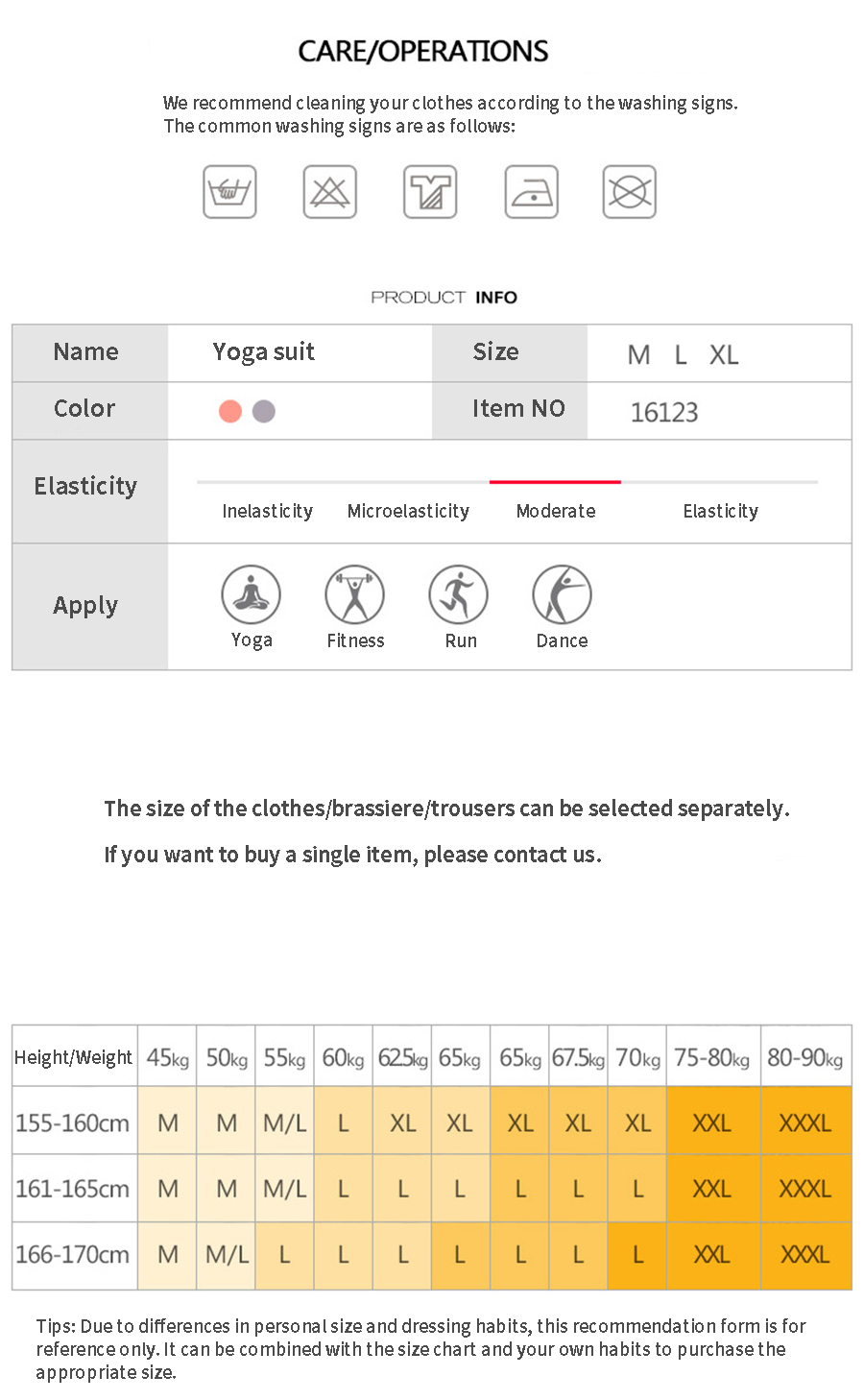Click item number 16123
The width and height of the screenshot is (864, 1400).
664,413
